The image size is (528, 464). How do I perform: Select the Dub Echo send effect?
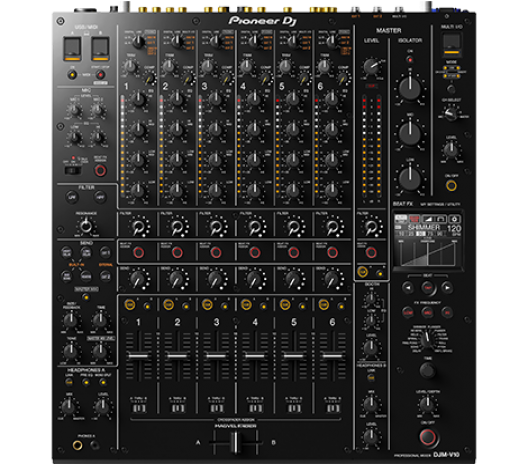[66, 276]
